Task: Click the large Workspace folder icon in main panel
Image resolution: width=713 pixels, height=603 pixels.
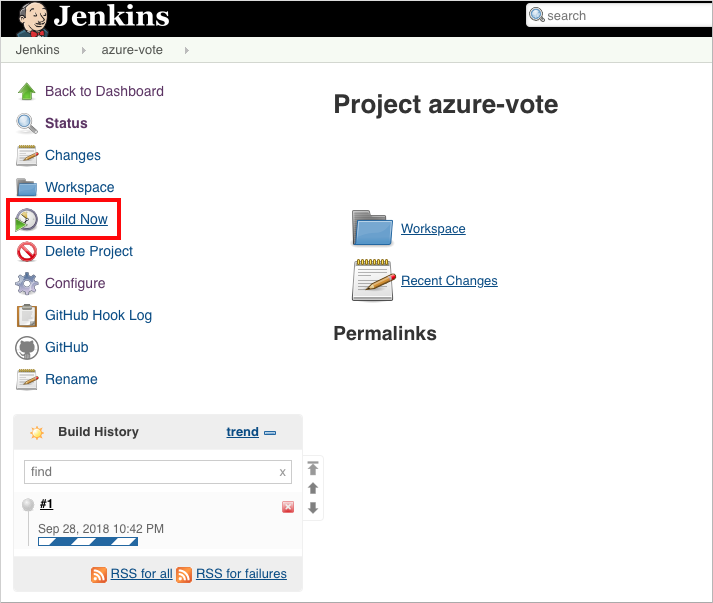Action: click(372, 228)
